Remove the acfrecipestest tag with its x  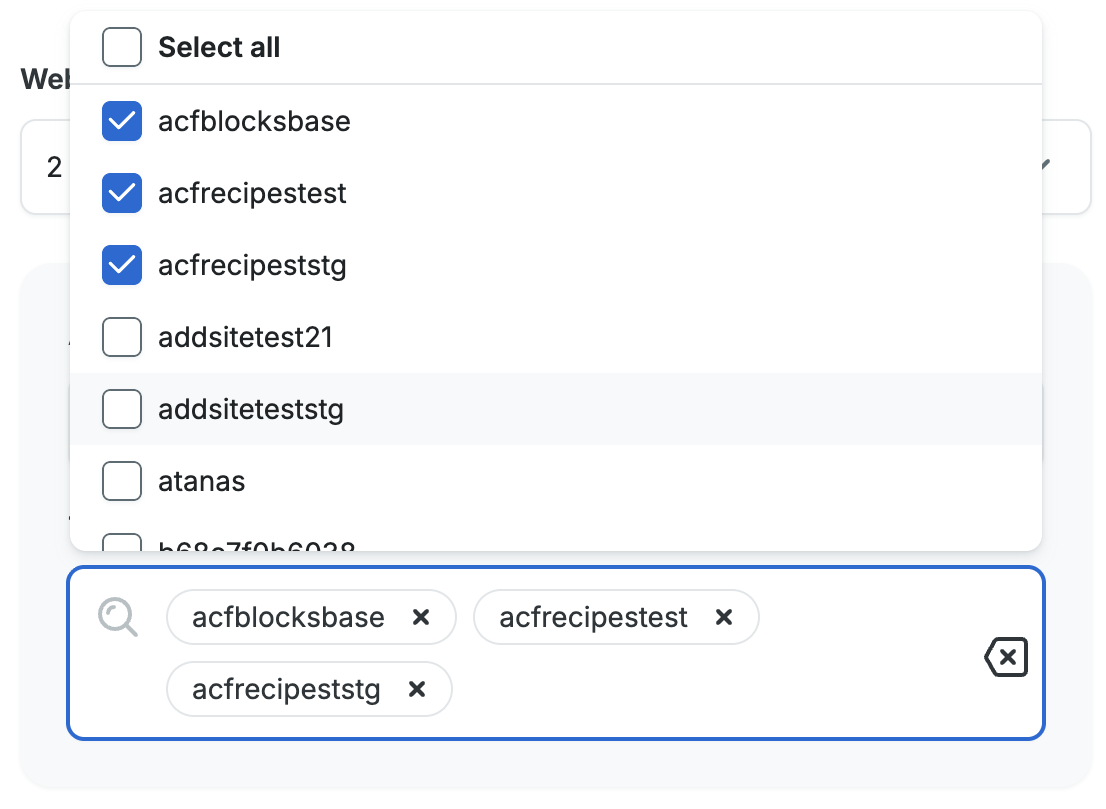click(x=724, y=617)
